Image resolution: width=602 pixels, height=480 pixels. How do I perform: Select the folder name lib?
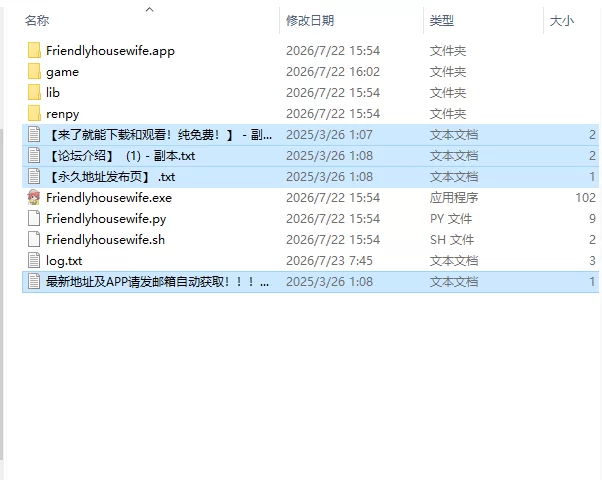(x=53, y=93)
